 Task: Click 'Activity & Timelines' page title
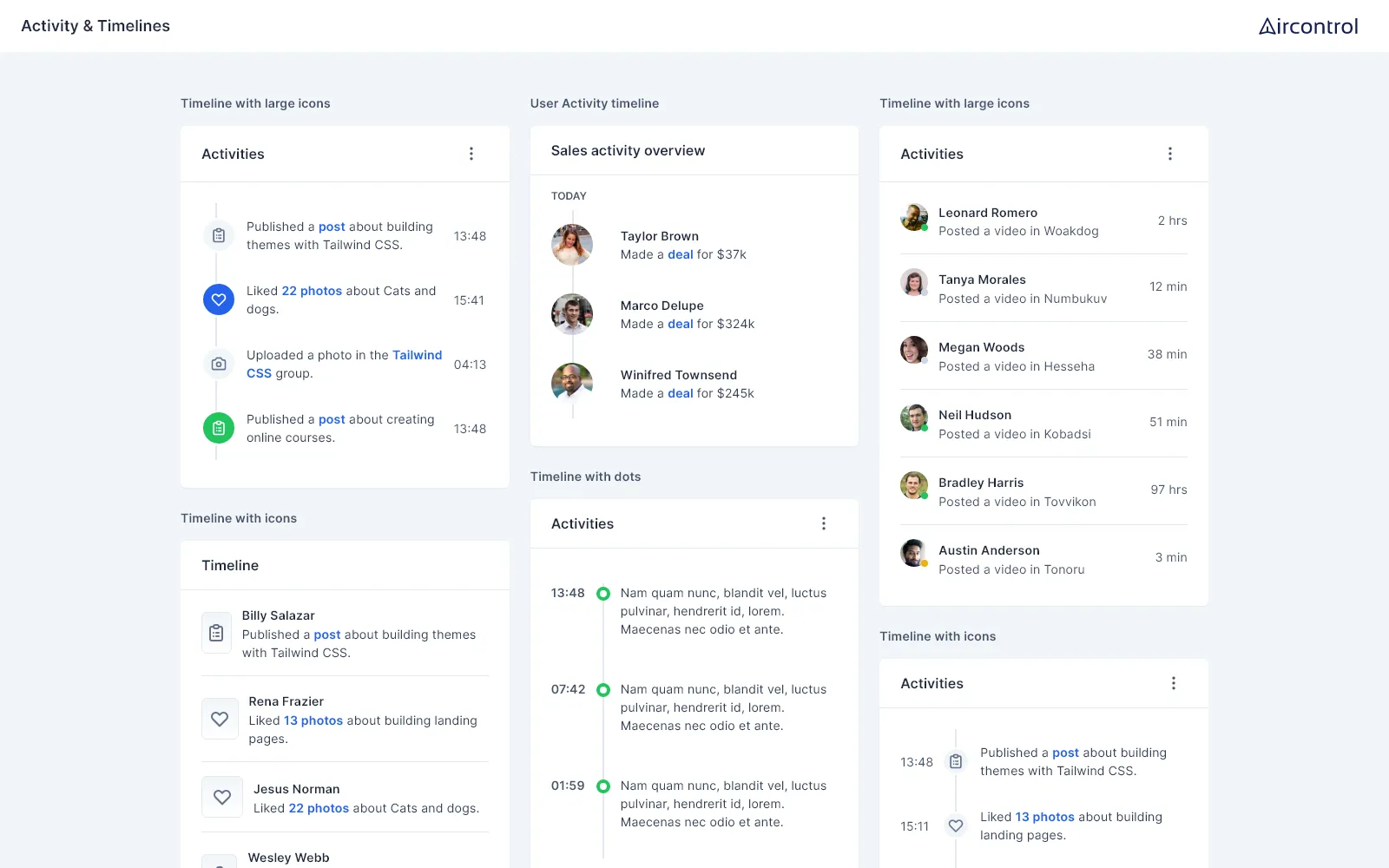[95, 26]
